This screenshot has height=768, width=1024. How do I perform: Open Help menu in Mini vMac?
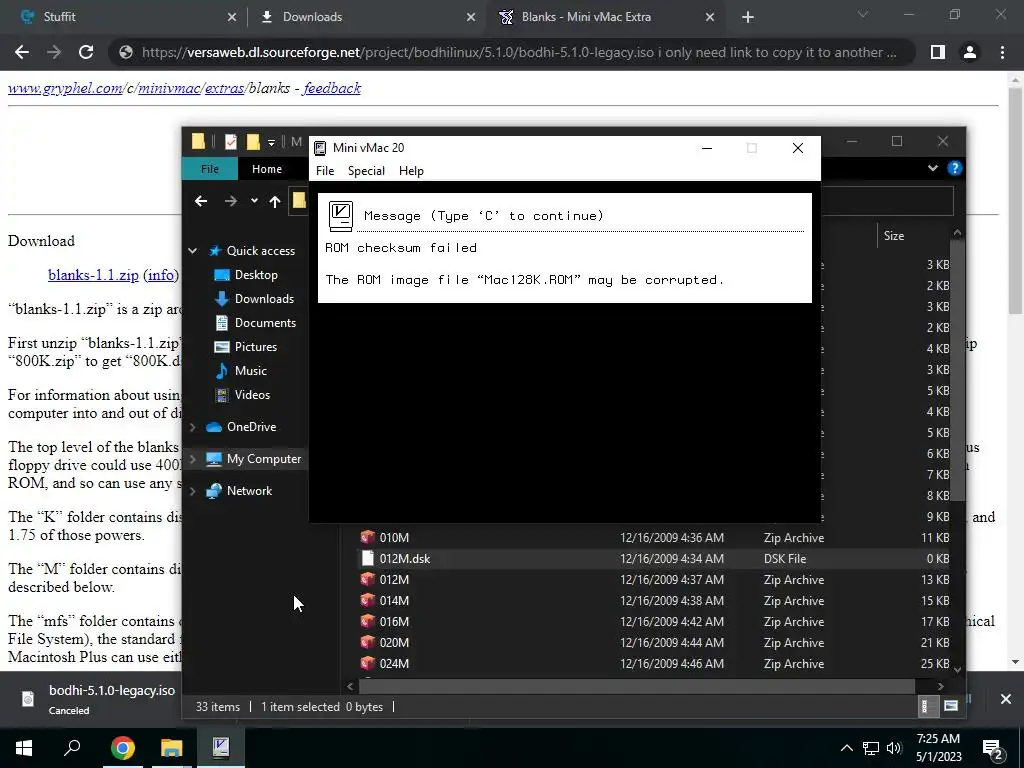point(411,170)
